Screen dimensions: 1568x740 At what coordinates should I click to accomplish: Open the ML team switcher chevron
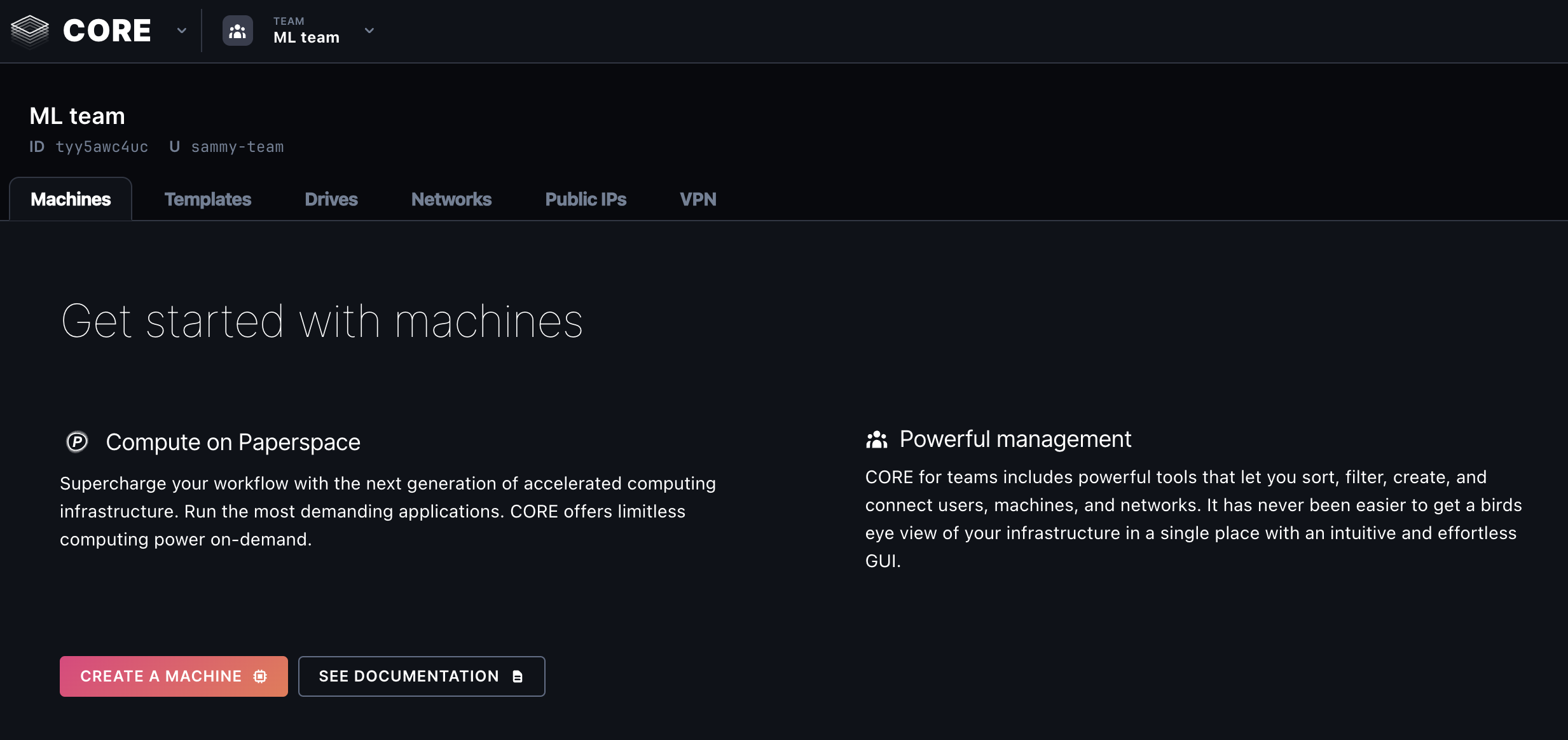369,31
